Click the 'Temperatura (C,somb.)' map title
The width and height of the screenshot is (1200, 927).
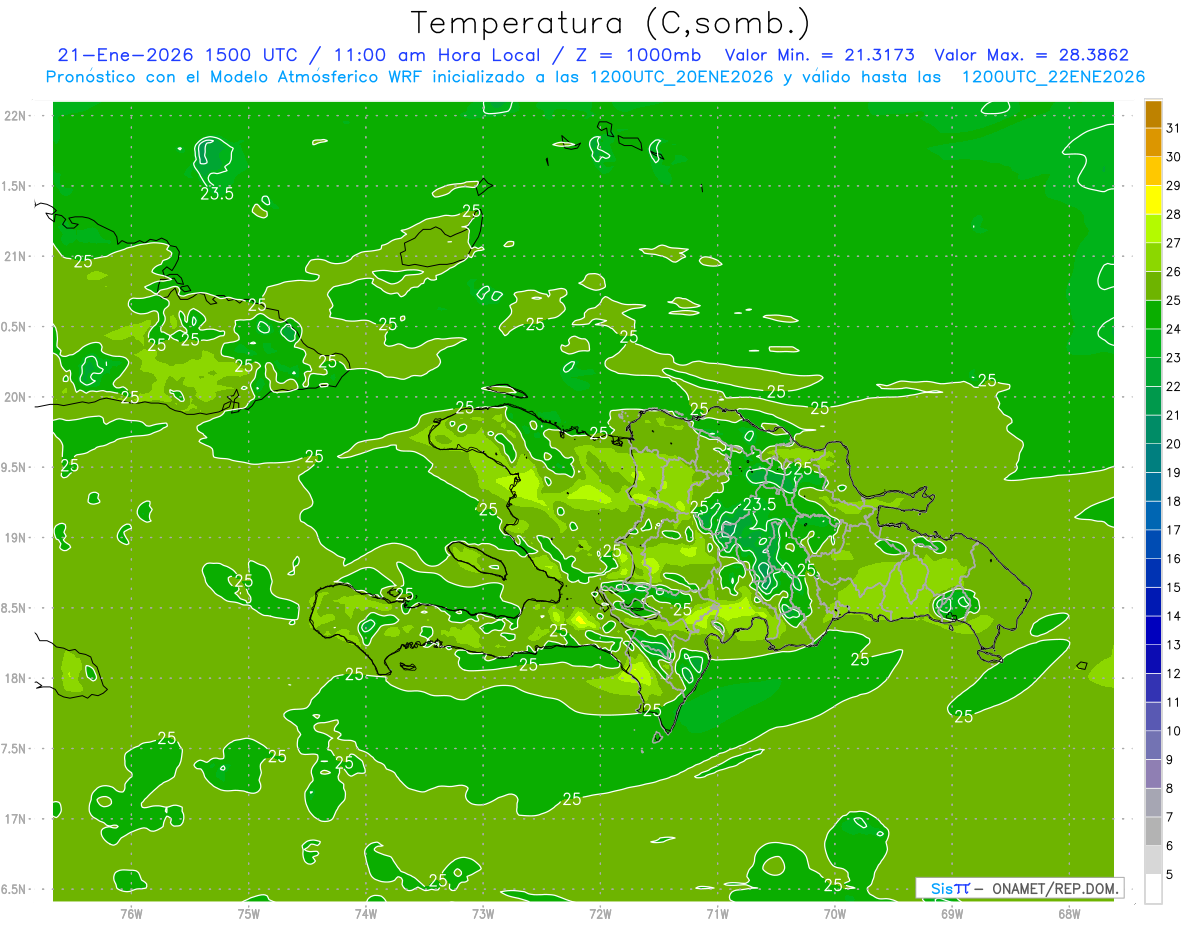click(x=611, y=23)
